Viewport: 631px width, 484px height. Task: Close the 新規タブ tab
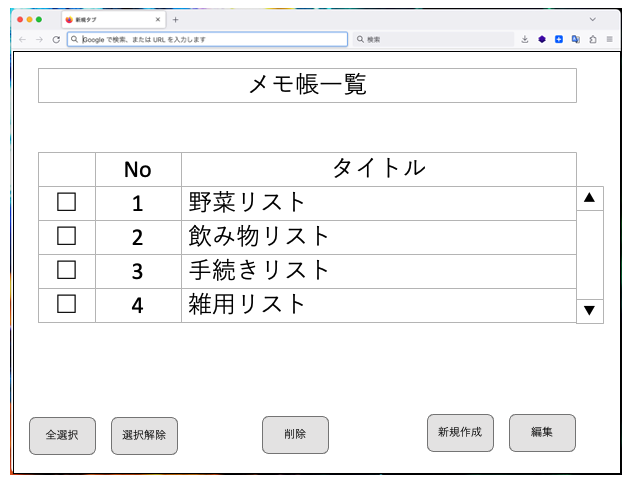[157, 19]
